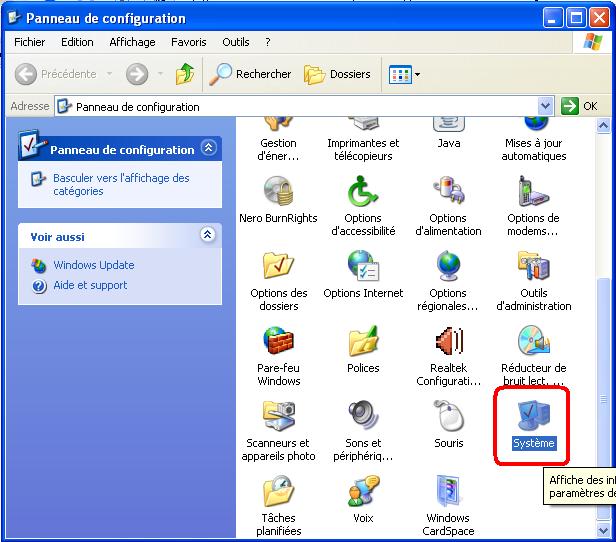Collapse the Voir aussi panel
Screen dimensions: 616x542
coord(207,234)
